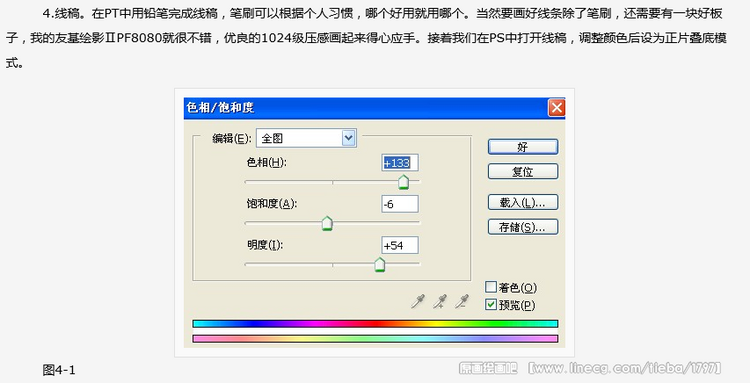Click the 饱和度 saturation slider handle
Viewport: 750px width, 383px height.
[327, 223]
